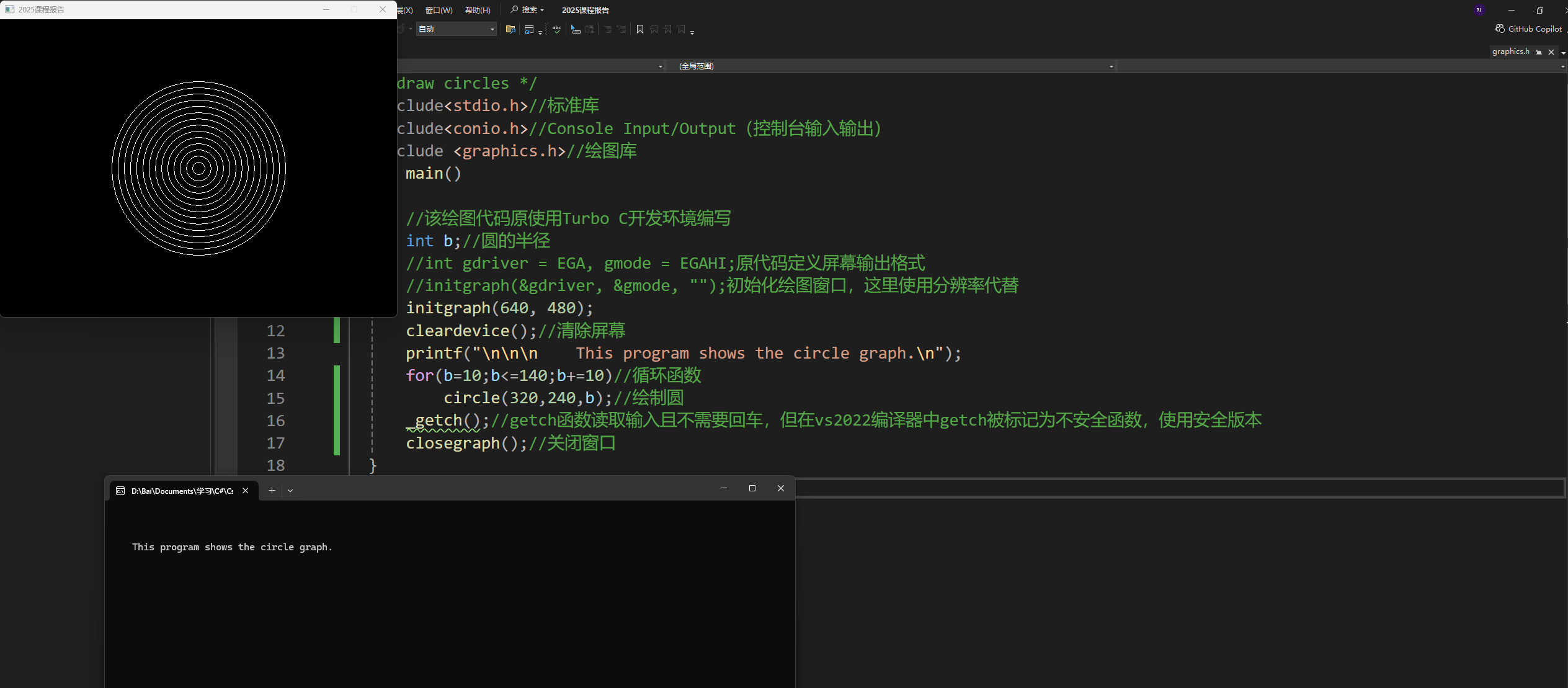Viewport: 1568px width, 688px height.
Task: Toggle bookmark on the current code line
Action: (x=641, y=29)
